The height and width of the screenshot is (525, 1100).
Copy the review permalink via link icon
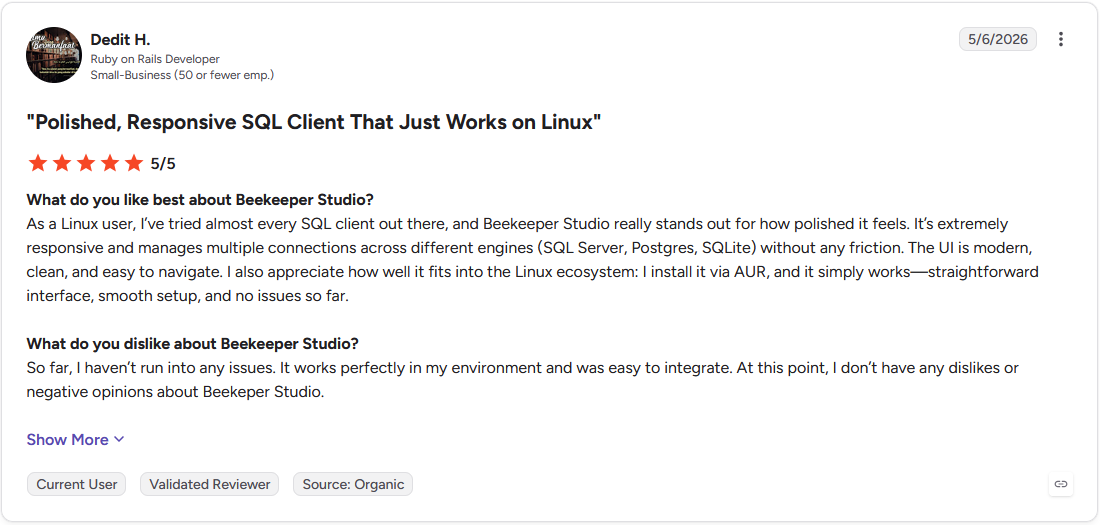pyautogui.click(x=1061, y=484)
